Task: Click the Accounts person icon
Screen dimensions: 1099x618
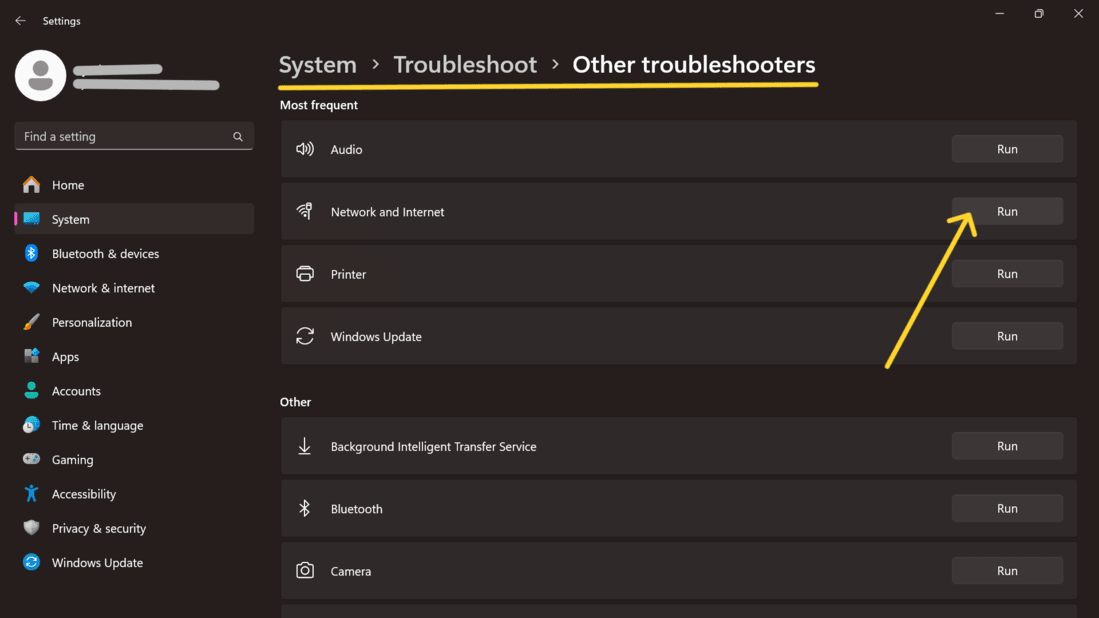Action: click(x=32, y=391)
